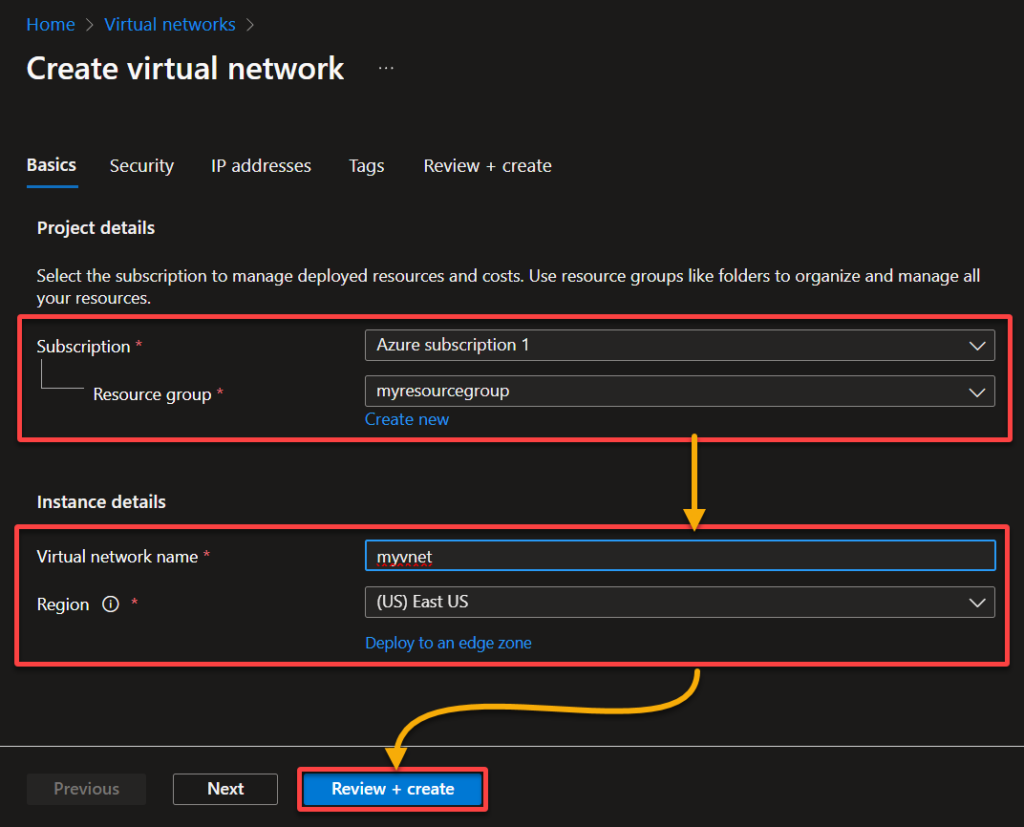
Task: Open Virtual networks from the breadcrumb
Action: (169, 24)
